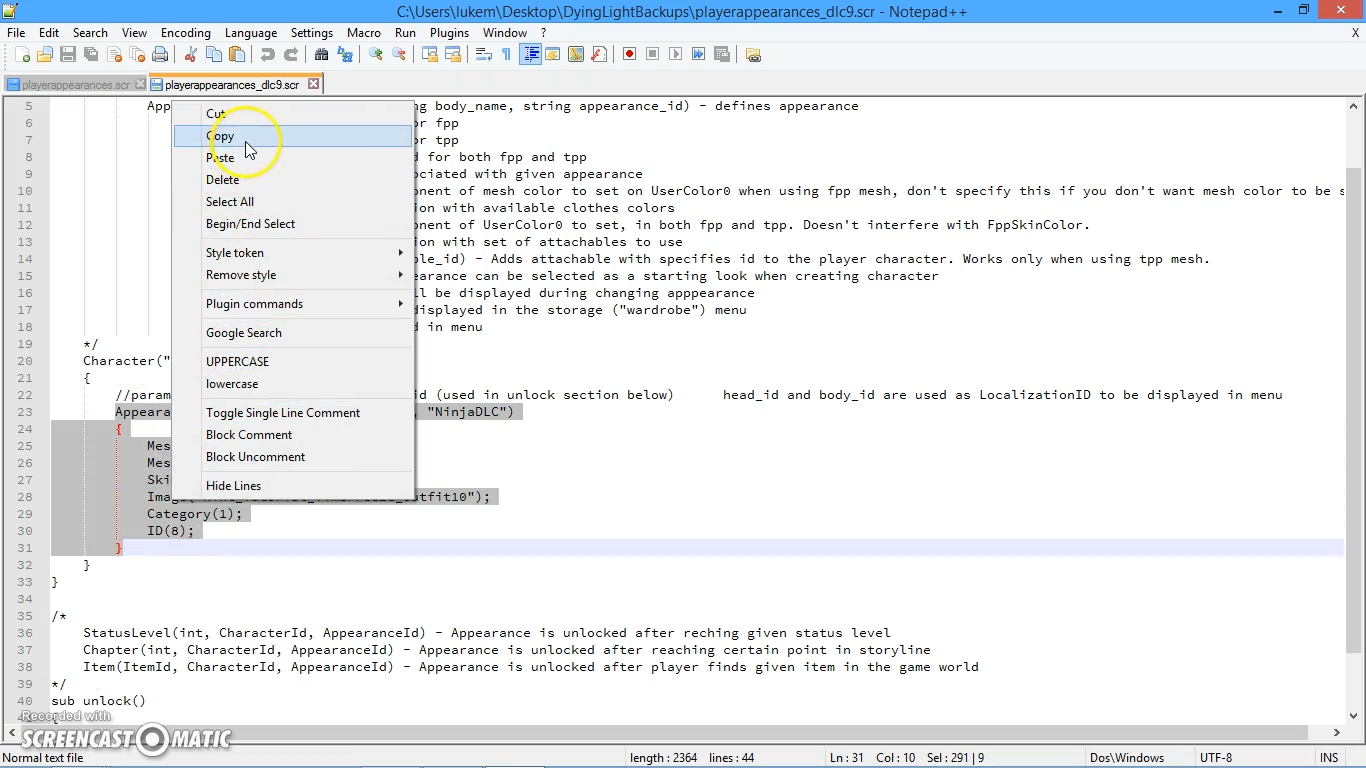
Task: Open the Plugins menu
Action: [449, 33]
